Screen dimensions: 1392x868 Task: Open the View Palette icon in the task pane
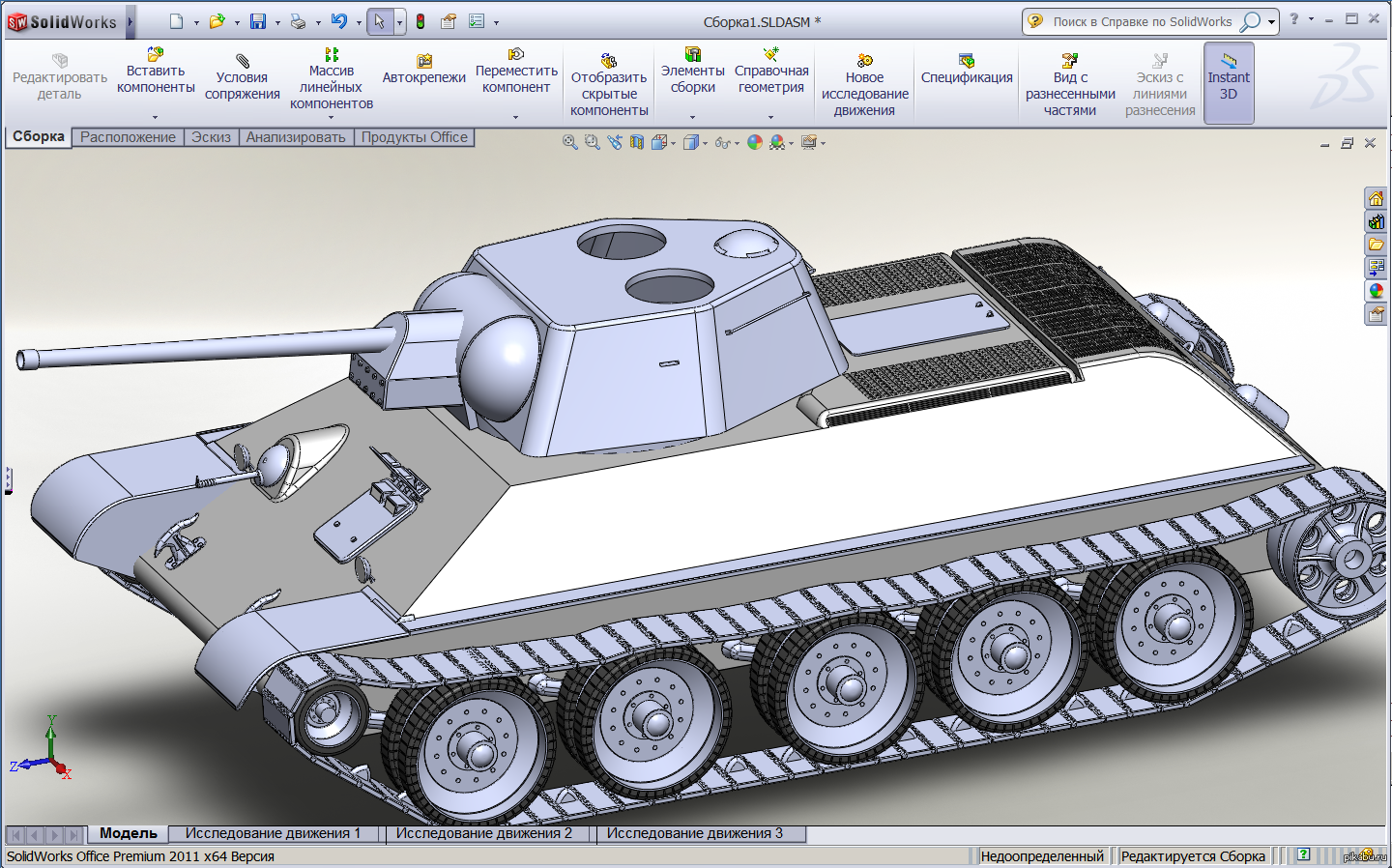[x=1376, y=268]
